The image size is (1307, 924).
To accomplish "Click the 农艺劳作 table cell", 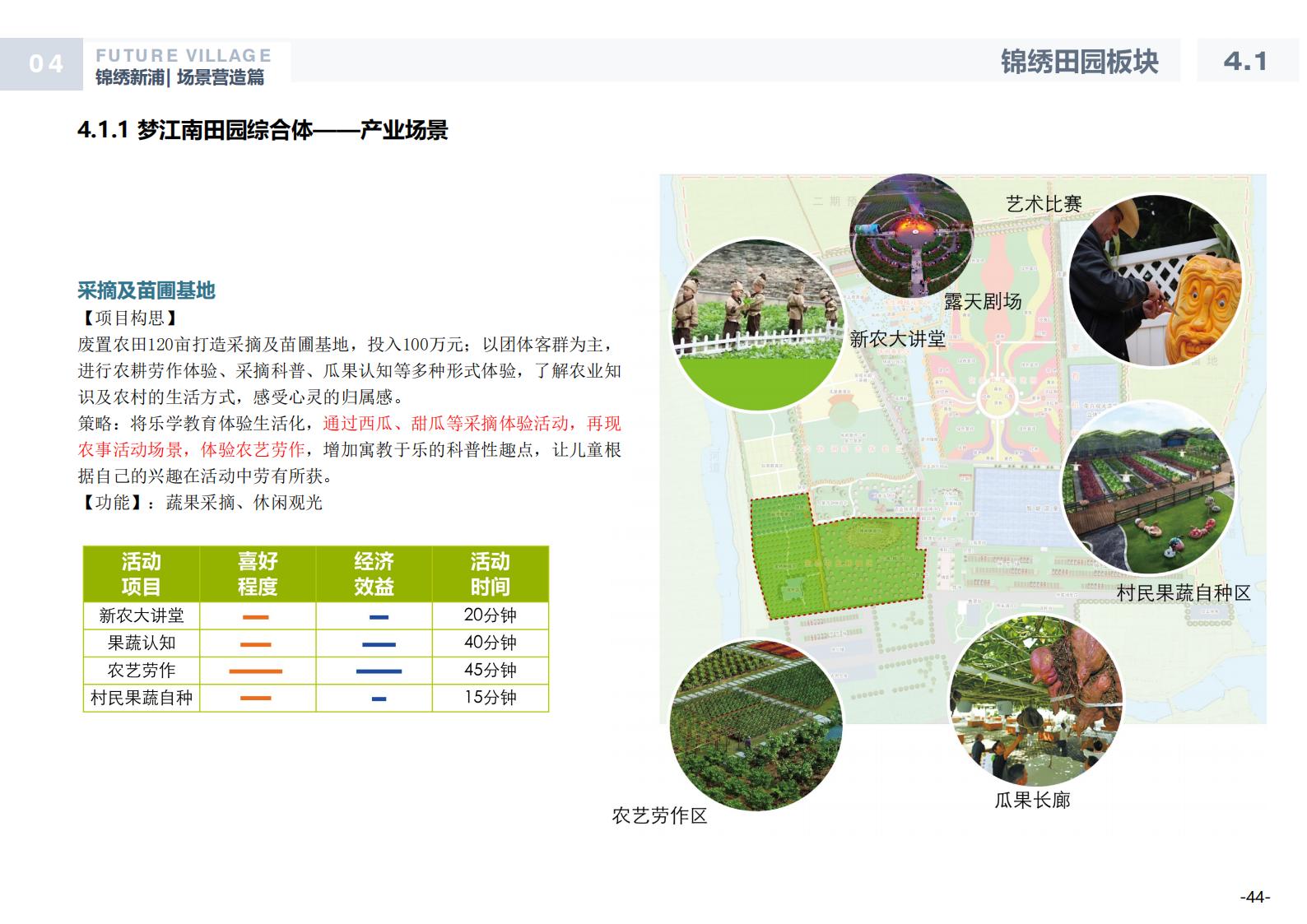I will 142,670.
